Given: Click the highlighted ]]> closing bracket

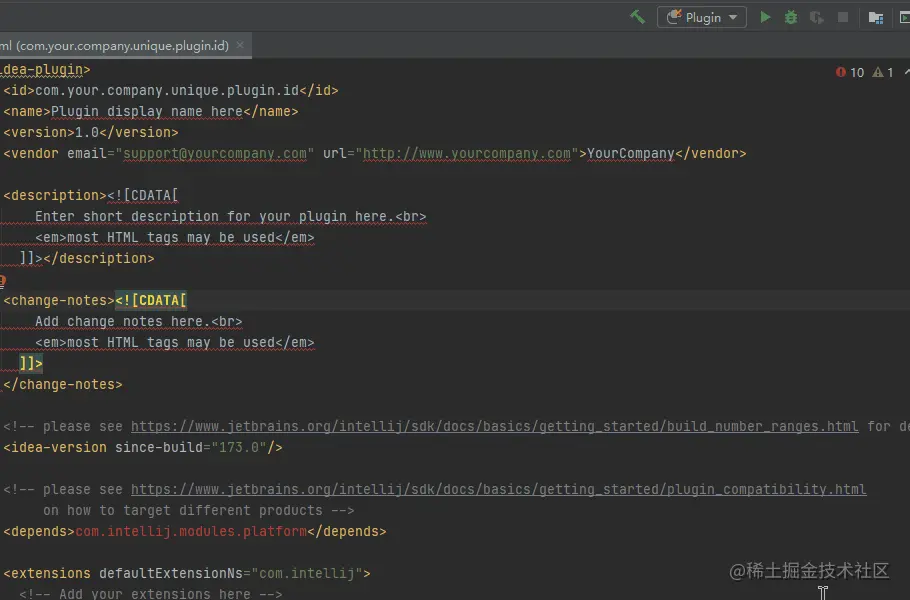Looking at the screenshot, I should tap(31, 364).
